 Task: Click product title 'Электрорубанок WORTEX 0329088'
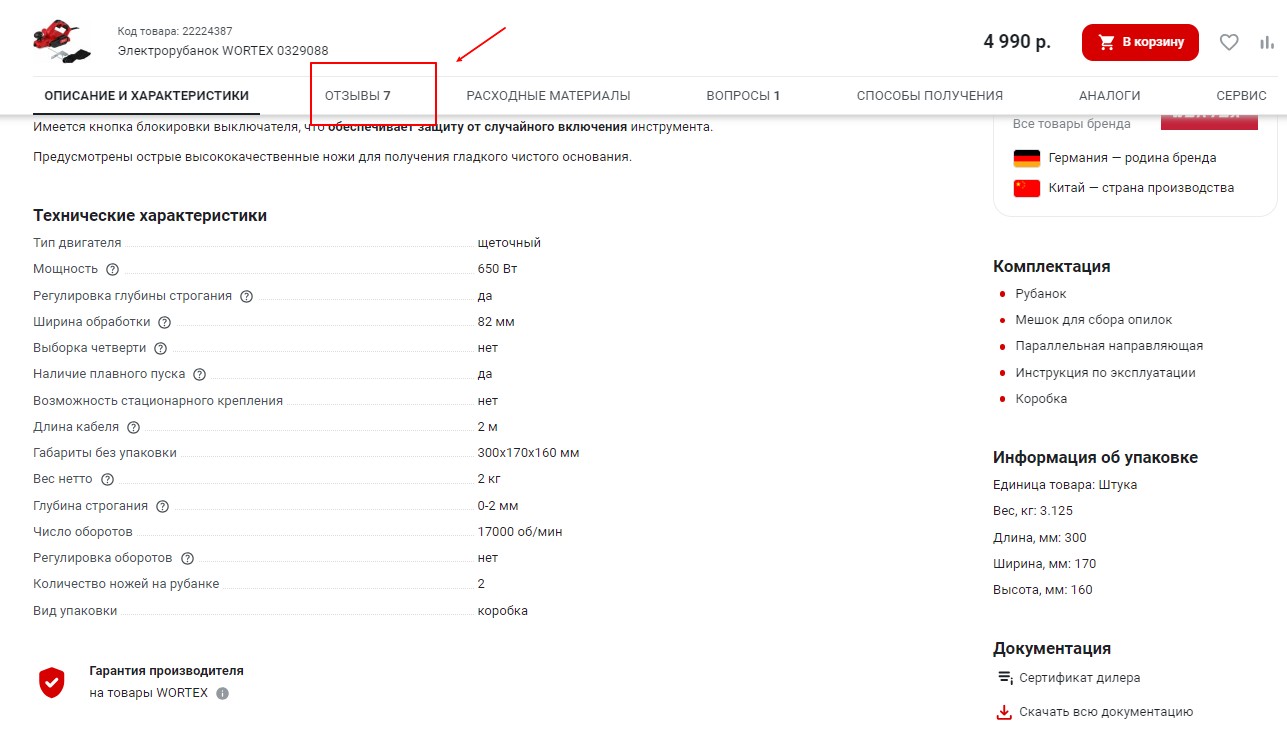click(x=223, y=51)
